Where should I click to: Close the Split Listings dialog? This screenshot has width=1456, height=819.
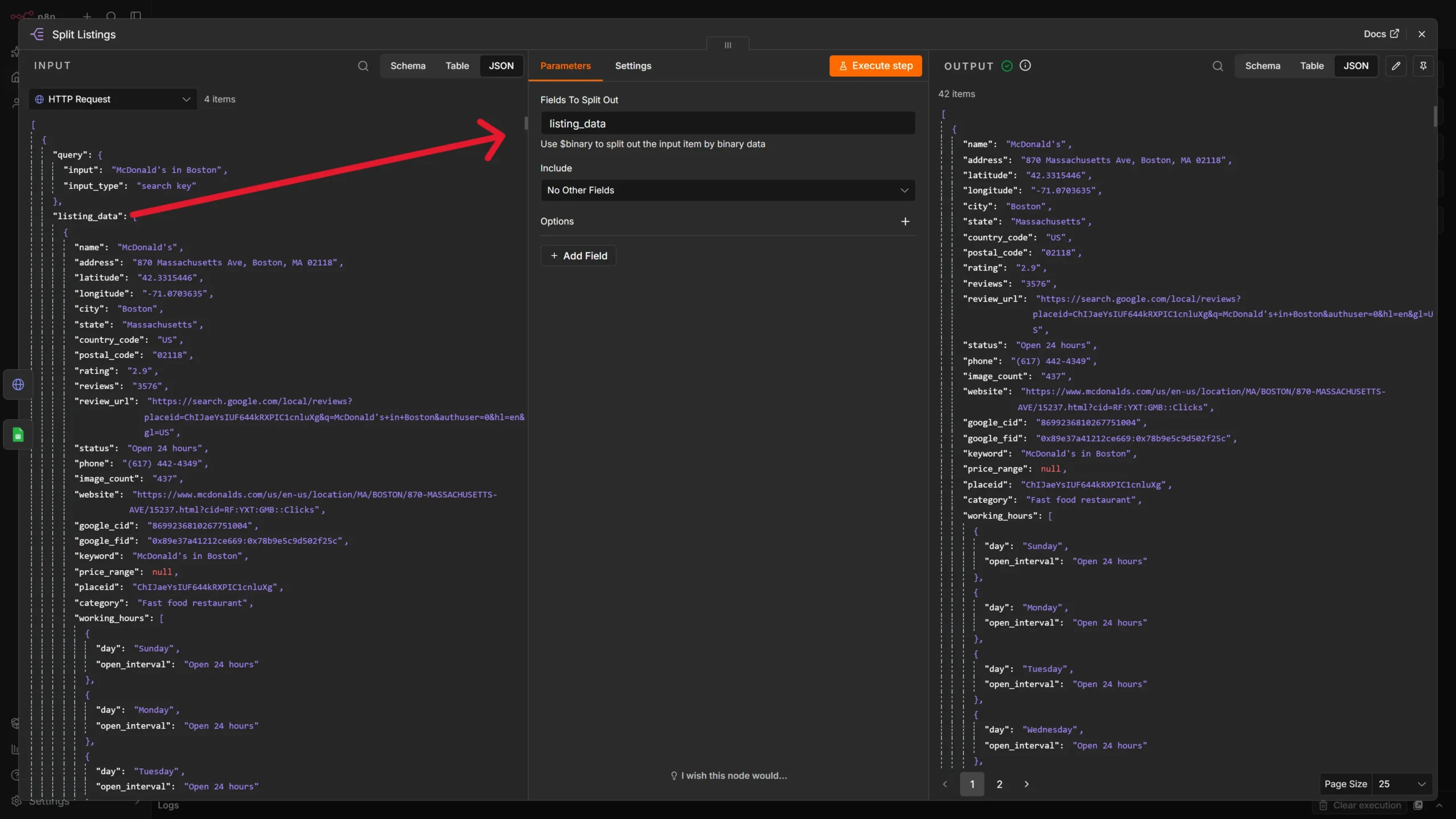[x=1422, y=34]
